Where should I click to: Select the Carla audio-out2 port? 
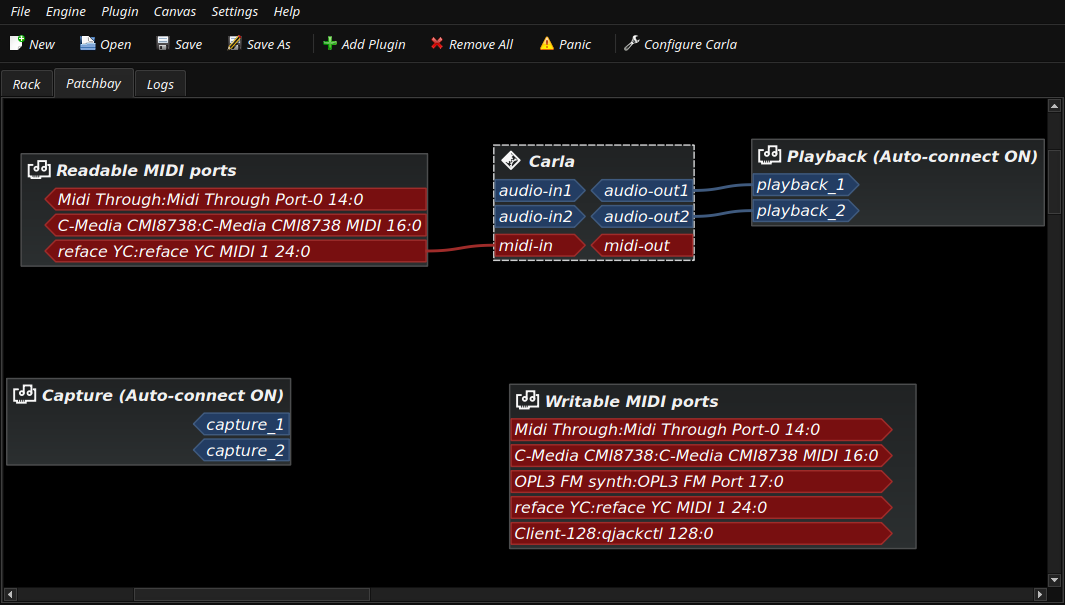(643, 217)
